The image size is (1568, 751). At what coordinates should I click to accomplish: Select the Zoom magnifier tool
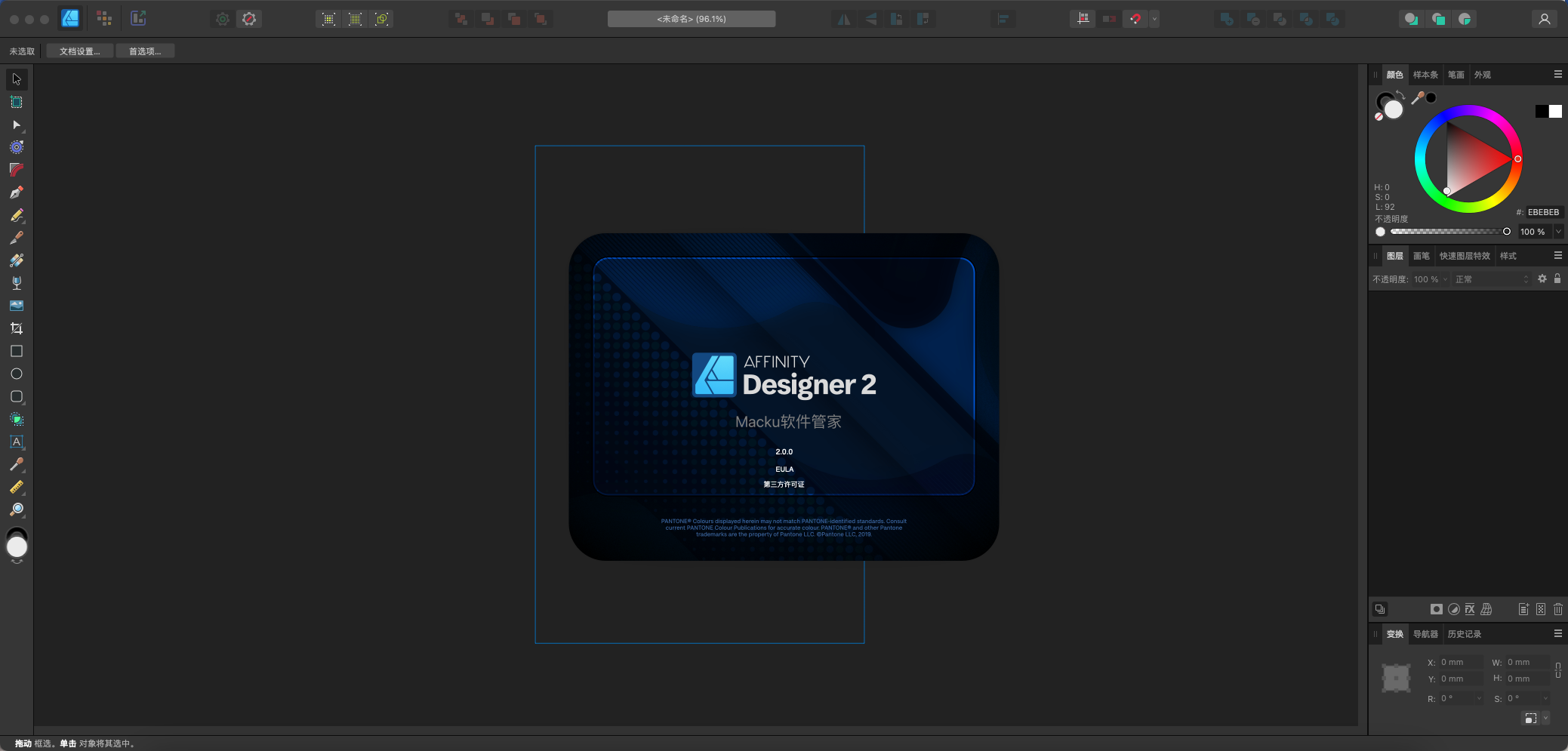(x=17, y=509)
